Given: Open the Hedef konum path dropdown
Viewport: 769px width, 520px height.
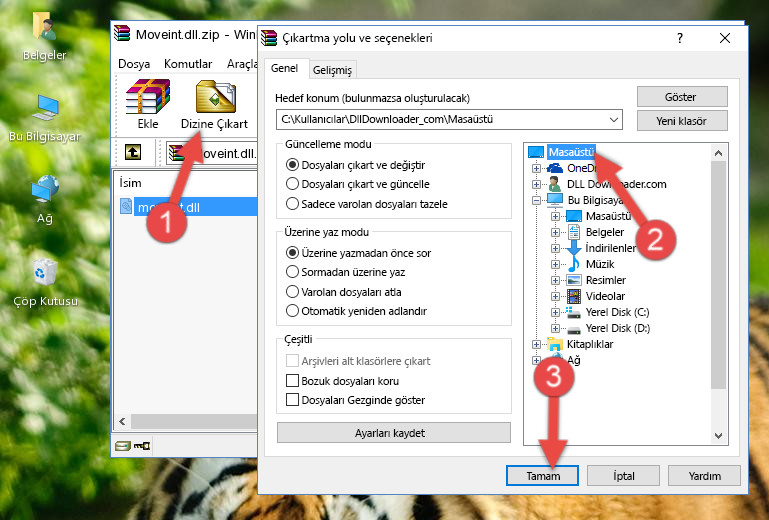Looking at the screenshot, I should tap(614, 119).
